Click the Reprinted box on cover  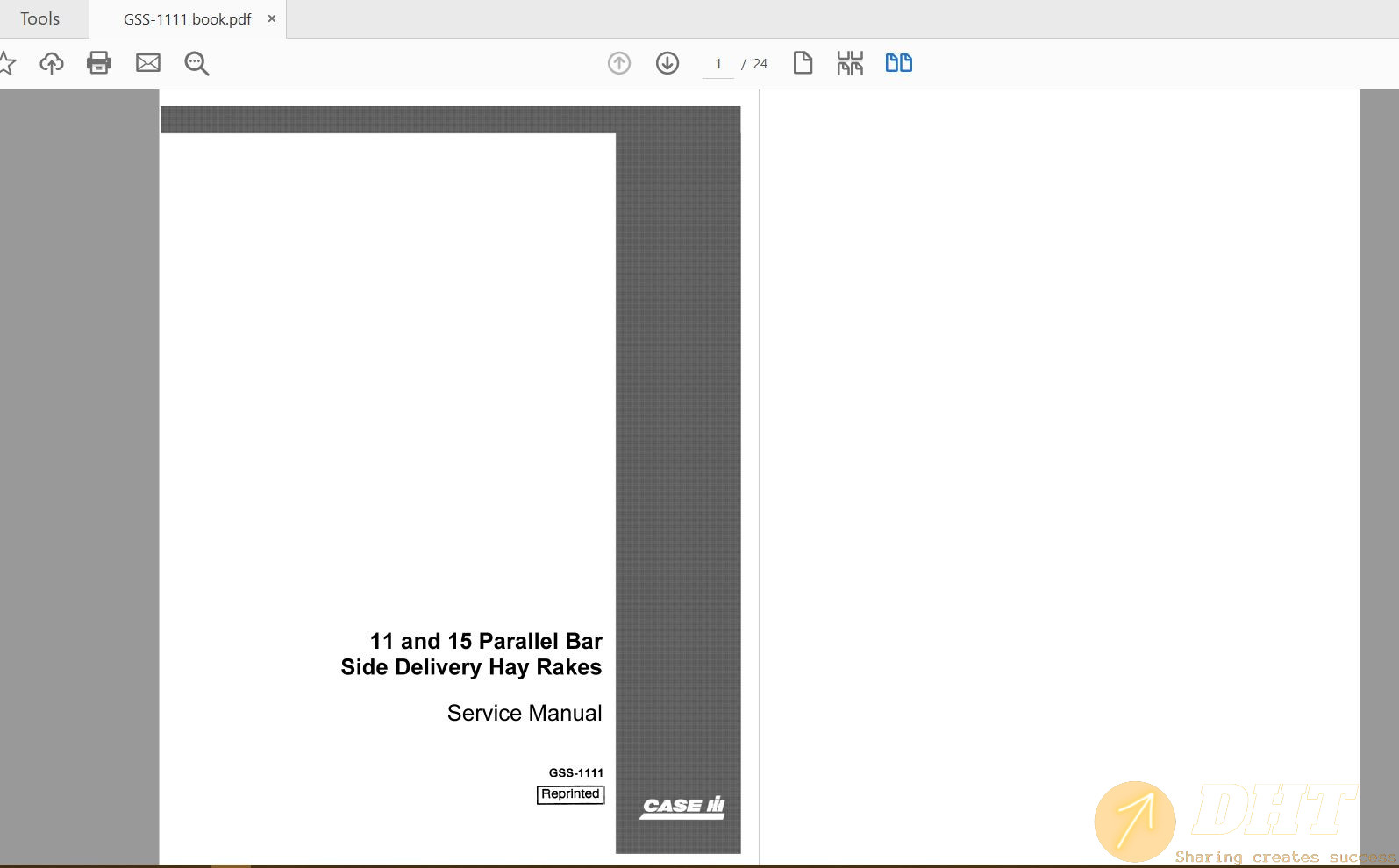coord(570,794)
